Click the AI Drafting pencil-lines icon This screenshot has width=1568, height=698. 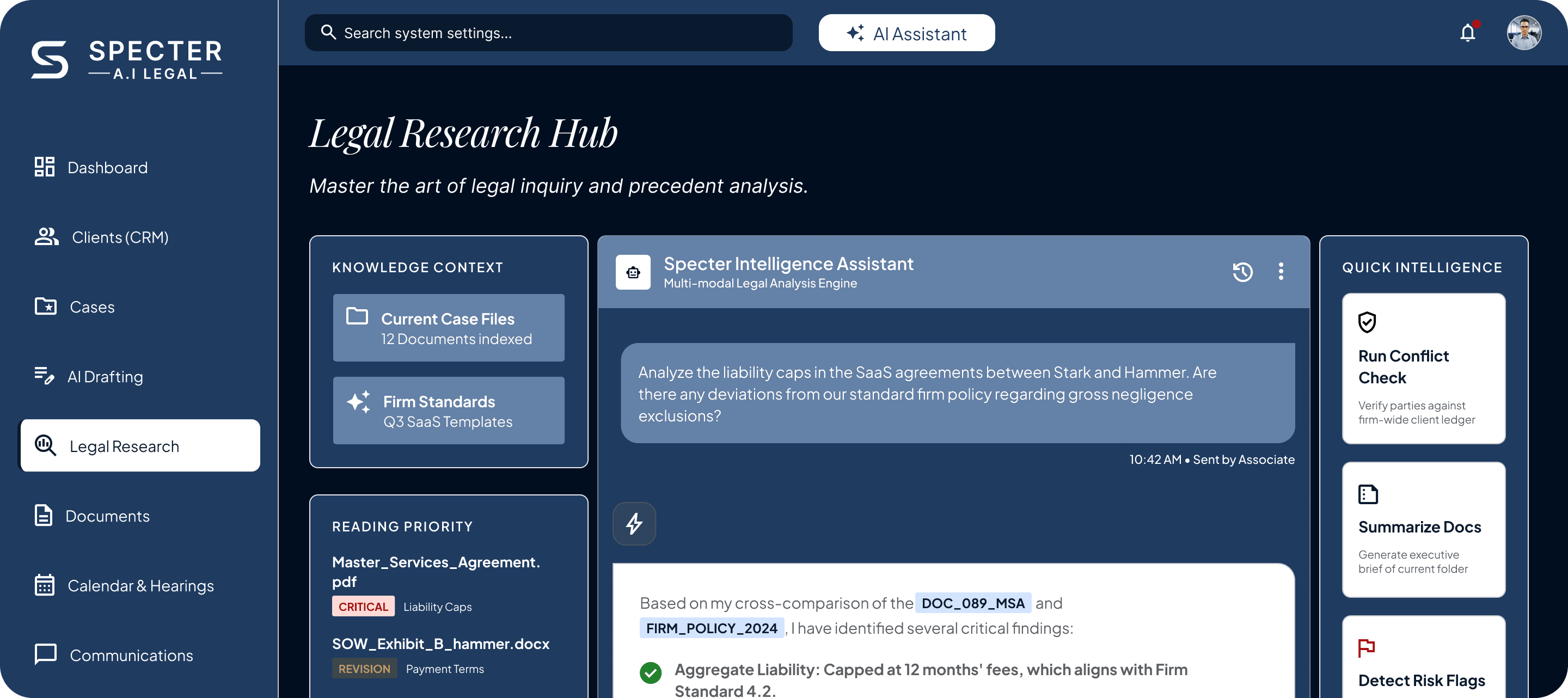pyautogui.click(x=45, y=376)
